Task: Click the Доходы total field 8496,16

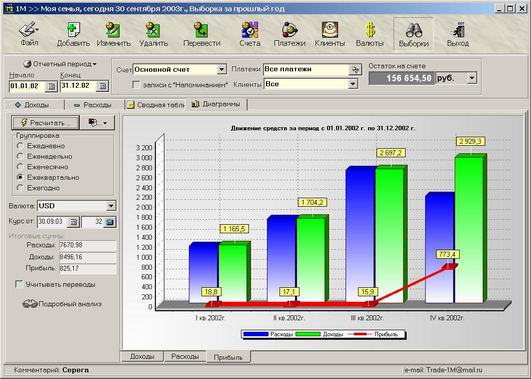Action: click(x=87, y=257)
